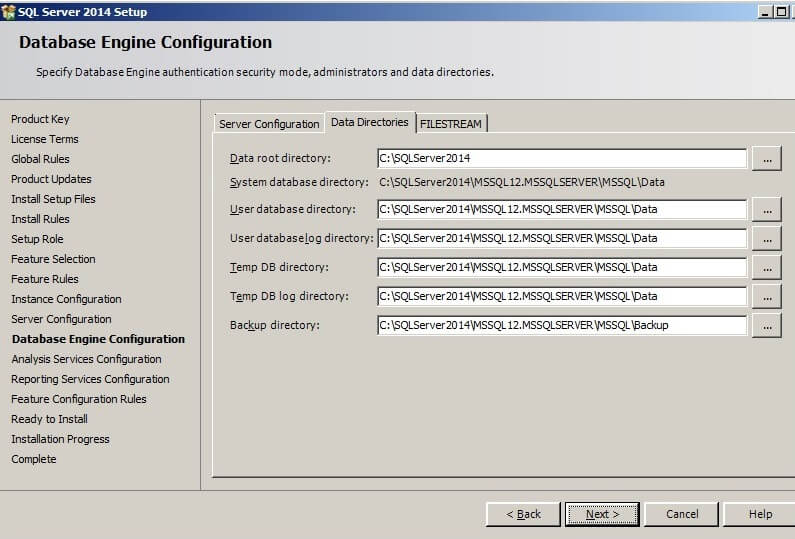Browse for the Backup directory

tap(766, 326)
